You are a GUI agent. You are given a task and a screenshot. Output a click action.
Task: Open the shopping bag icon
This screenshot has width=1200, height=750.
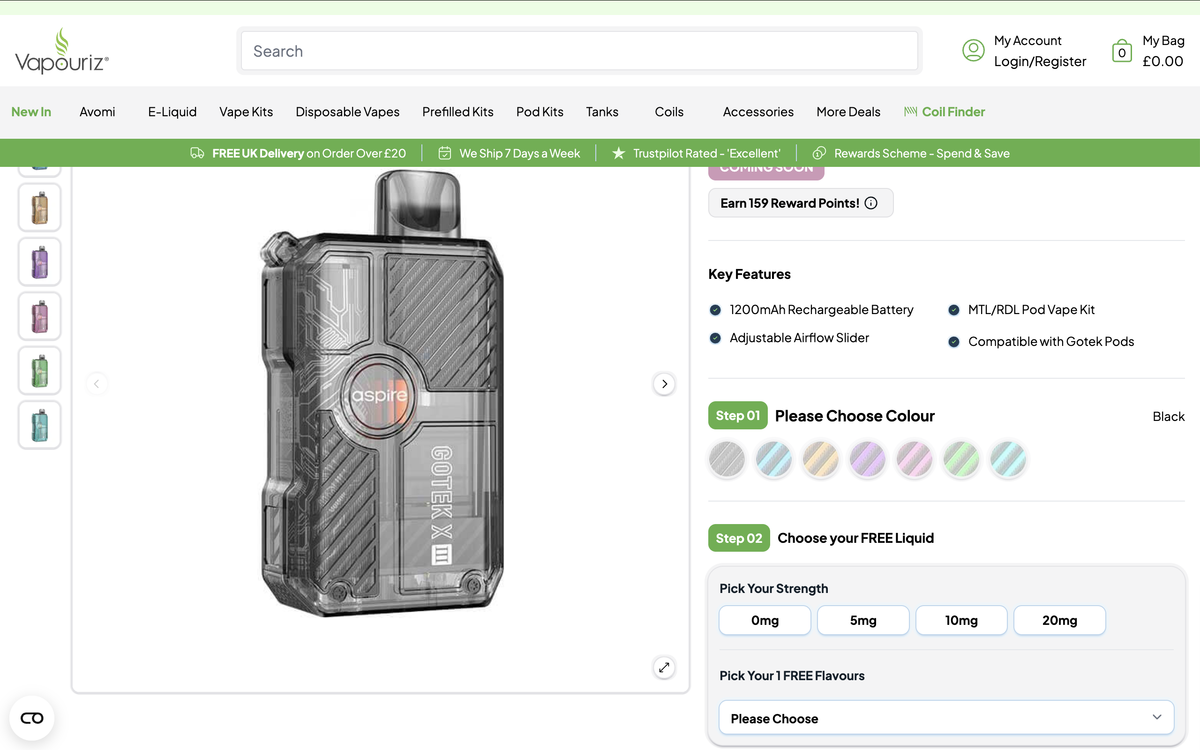tap(1122, 51)
